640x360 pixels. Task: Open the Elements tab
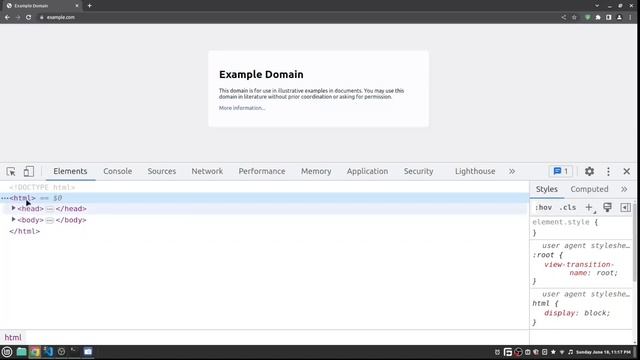[x=70, y=171]
